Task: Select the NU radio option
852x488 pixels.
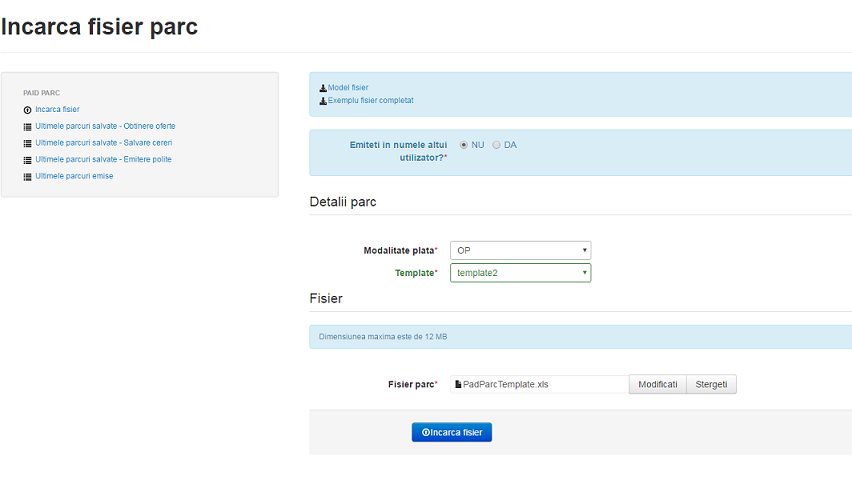Action: pyautogui.click(x=463, y=145)
